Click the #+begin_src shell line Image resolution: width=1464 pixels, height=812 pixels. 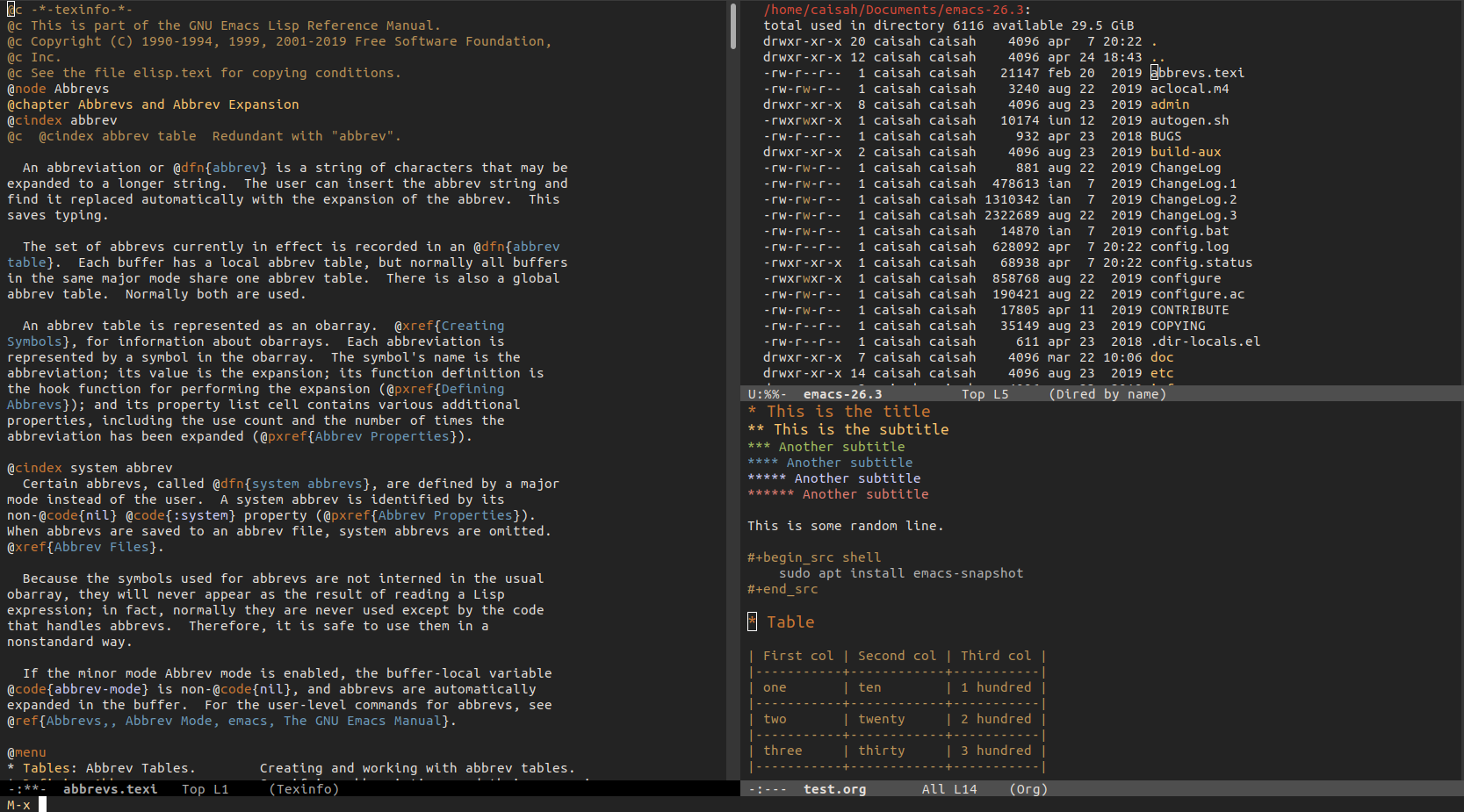814,557
